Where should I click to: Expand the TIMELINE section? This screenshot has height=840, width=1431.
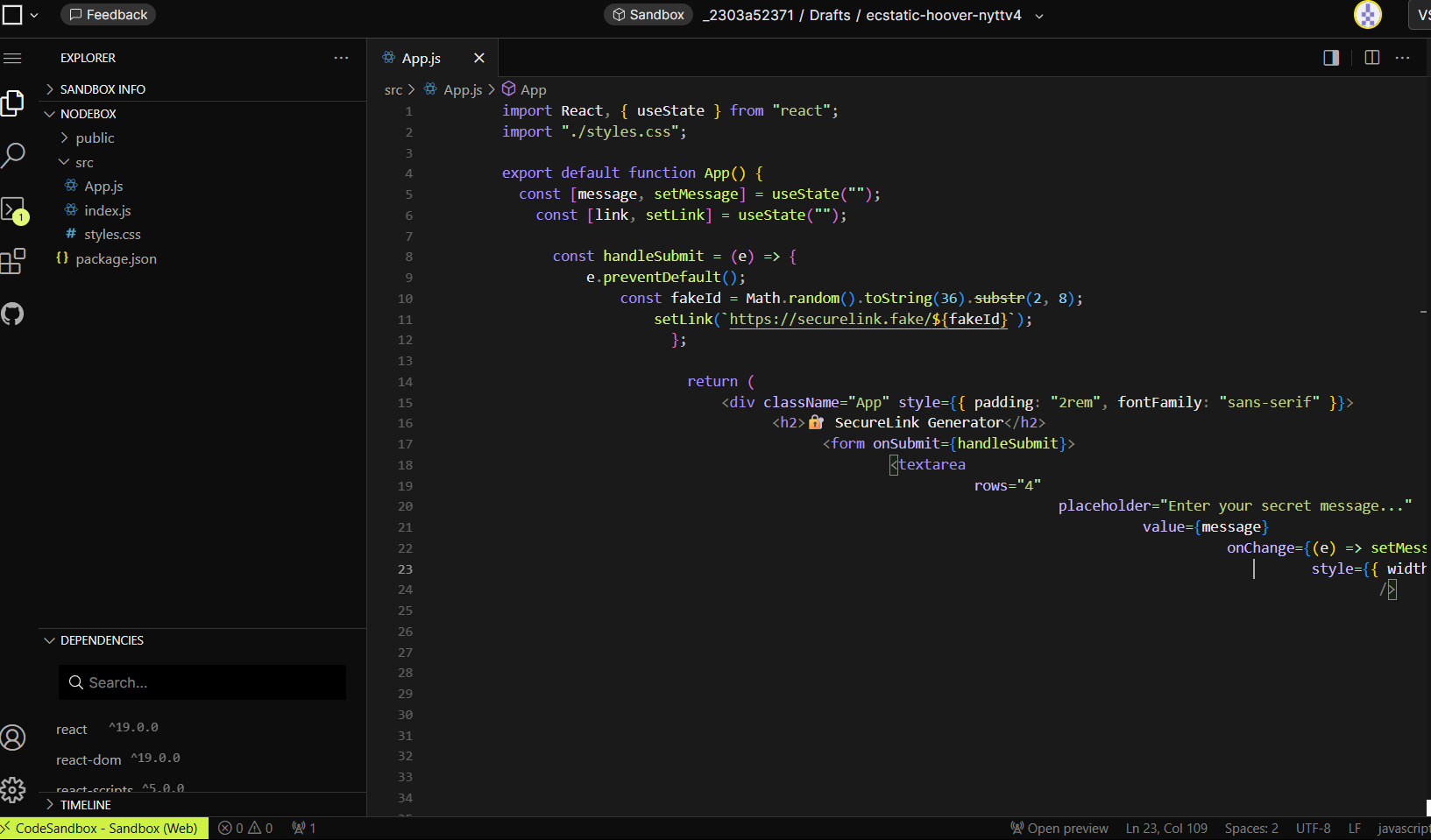point(85,805)
